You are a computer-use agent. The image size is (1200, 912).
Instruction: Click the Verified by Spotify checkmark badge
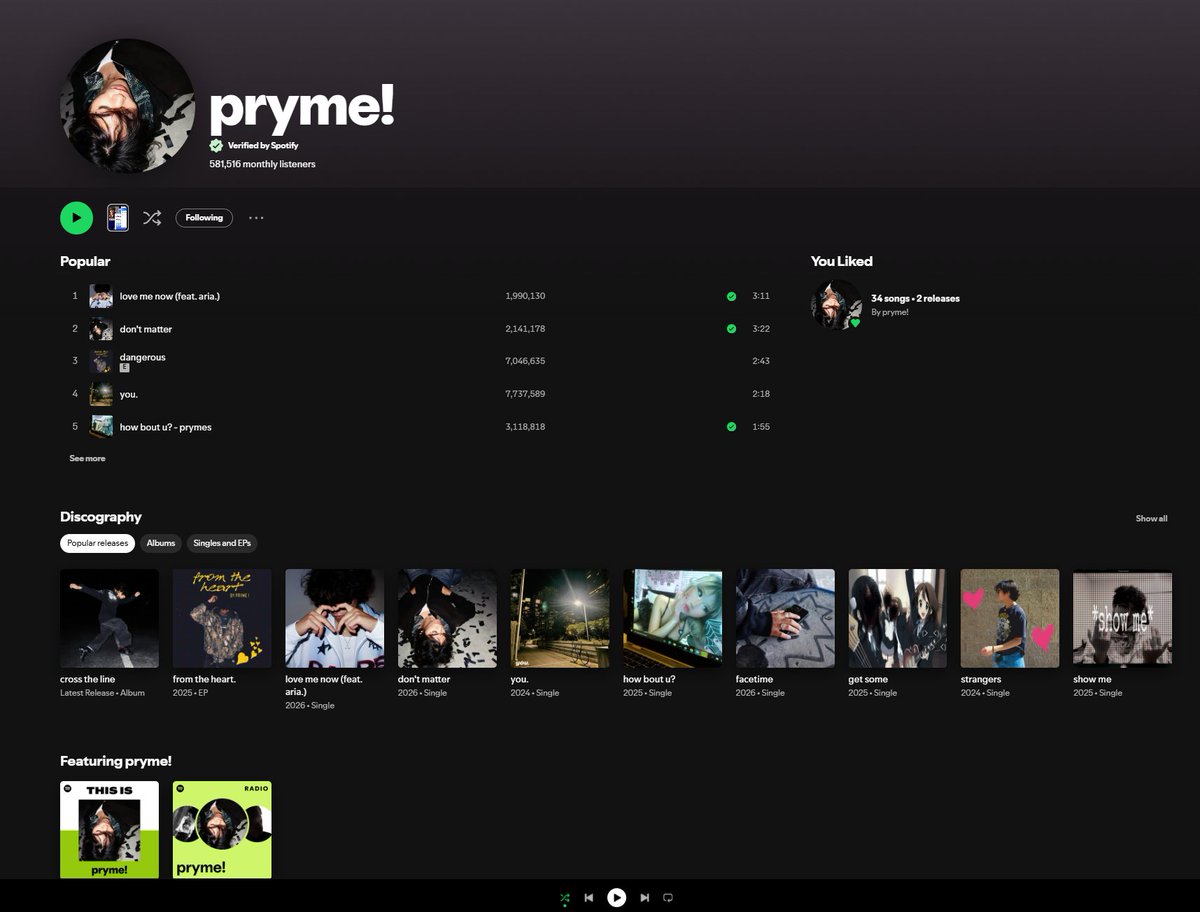[x=216, y=145]
